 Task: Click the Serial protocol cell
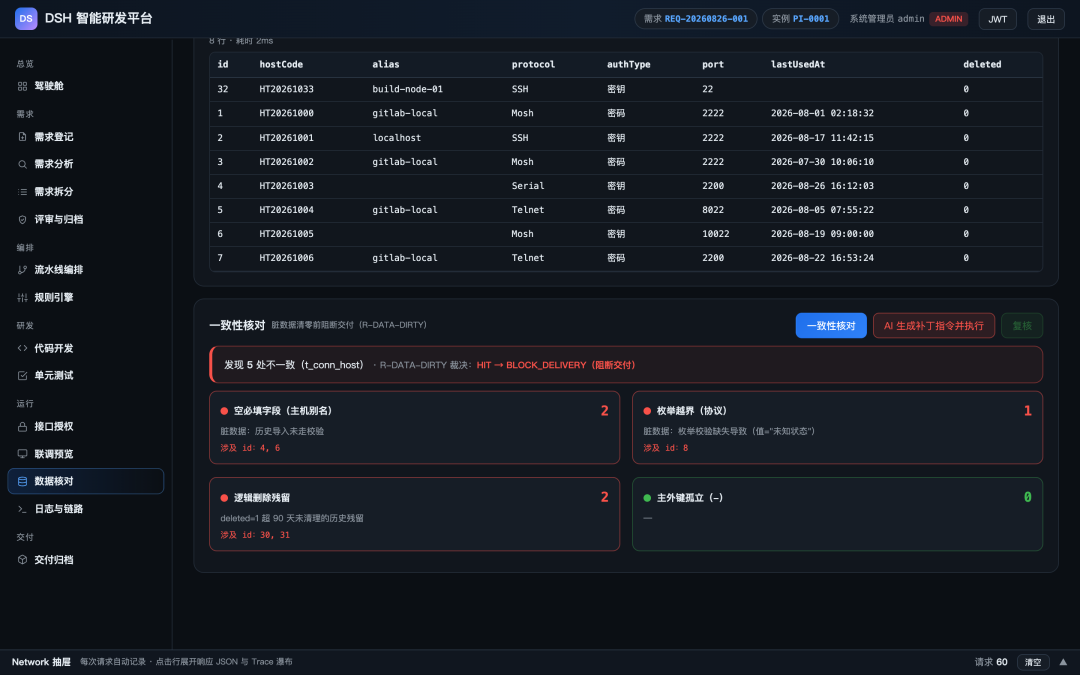pyautogui.click(x=528, y=186)
